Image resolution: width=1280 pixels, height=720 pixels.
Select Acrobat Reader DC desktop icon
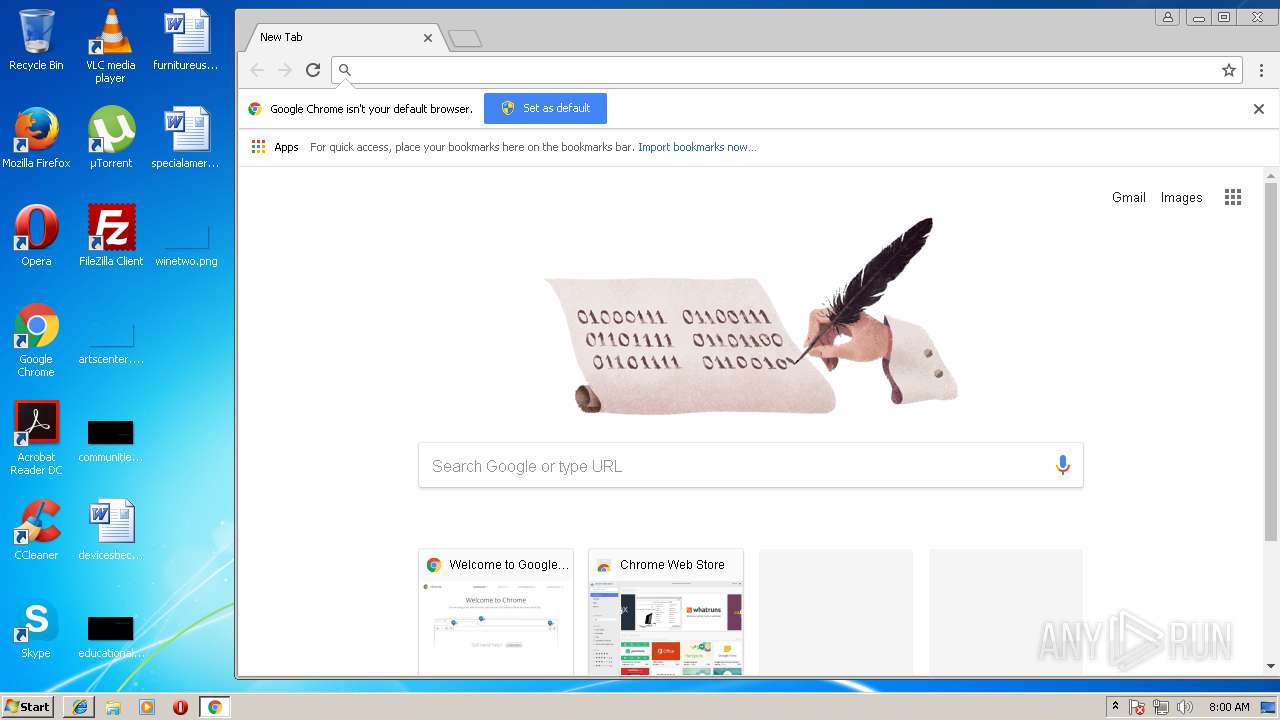pyautogui.click(x=36, y=438)
